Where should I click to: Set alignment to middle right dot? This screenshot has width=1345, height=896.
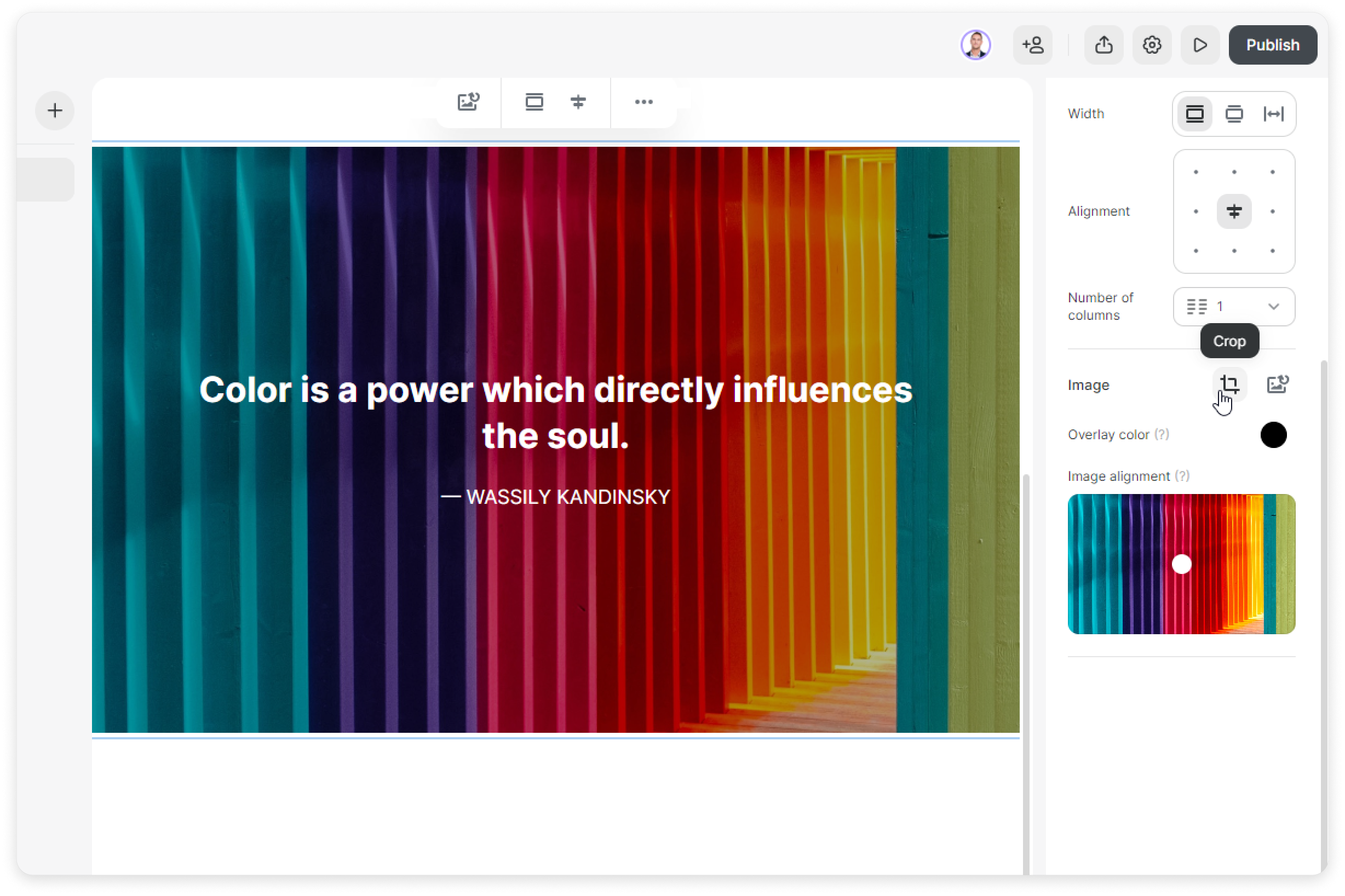click(x=1271, y=211)
